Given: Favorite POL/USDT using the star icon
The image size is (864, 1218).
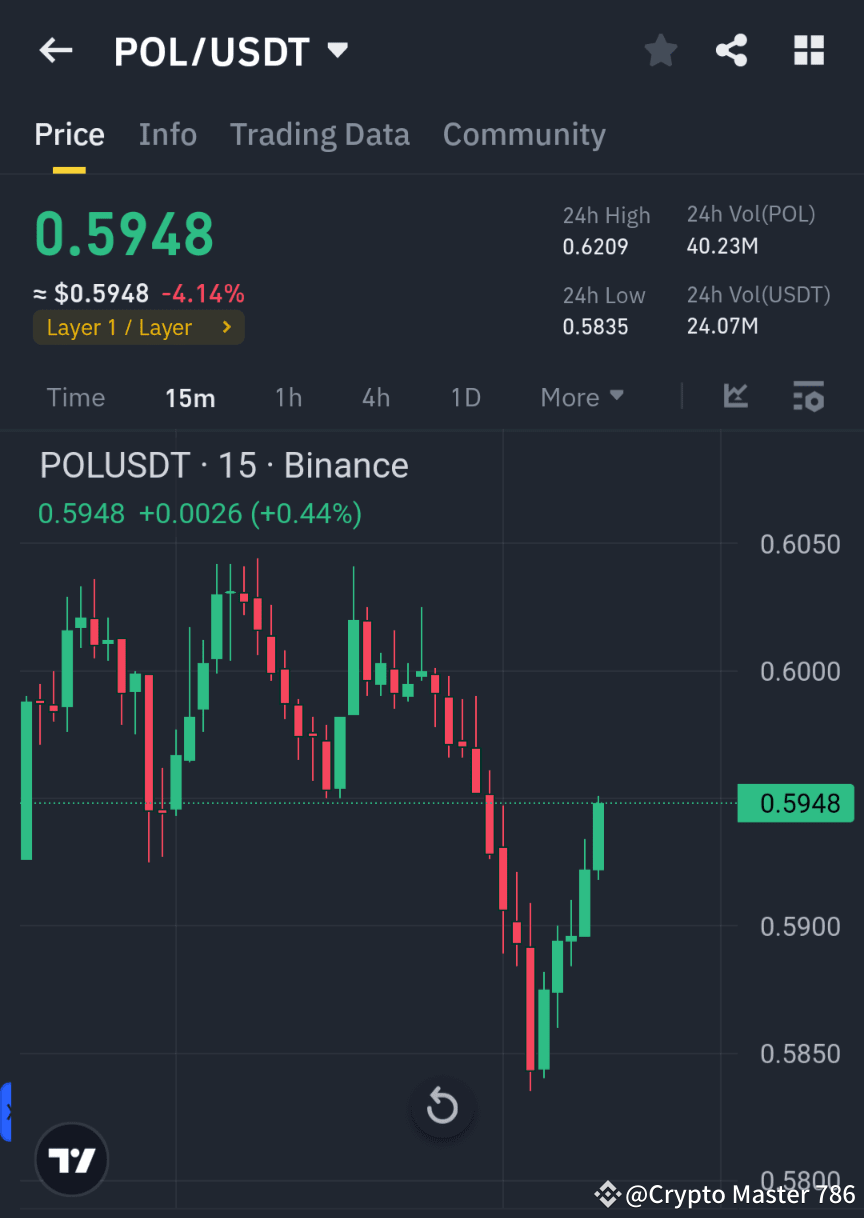Looking at the screenshot, I should [660, 50].
